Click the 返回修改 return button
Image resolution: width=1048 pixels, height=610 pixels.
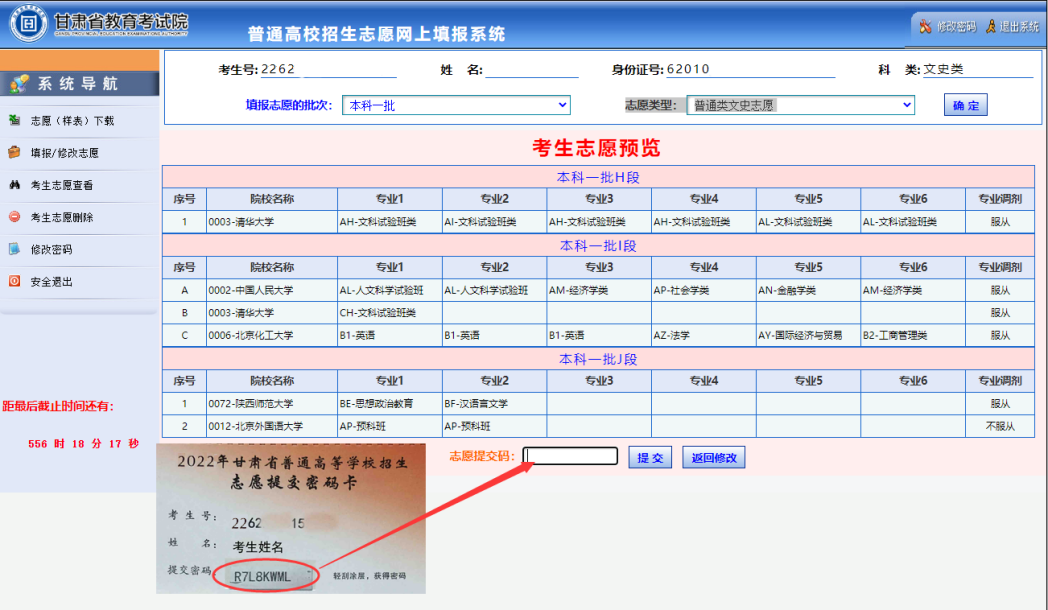coord(713,456)
